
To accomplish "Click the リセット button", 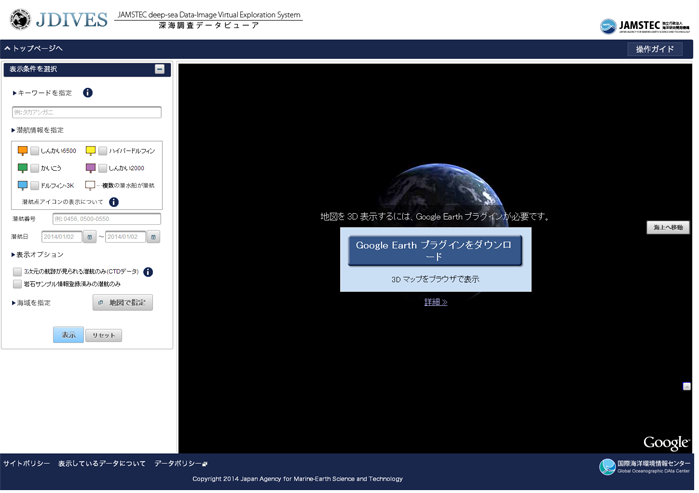I will pyautogui.click(x=103, y=335).
